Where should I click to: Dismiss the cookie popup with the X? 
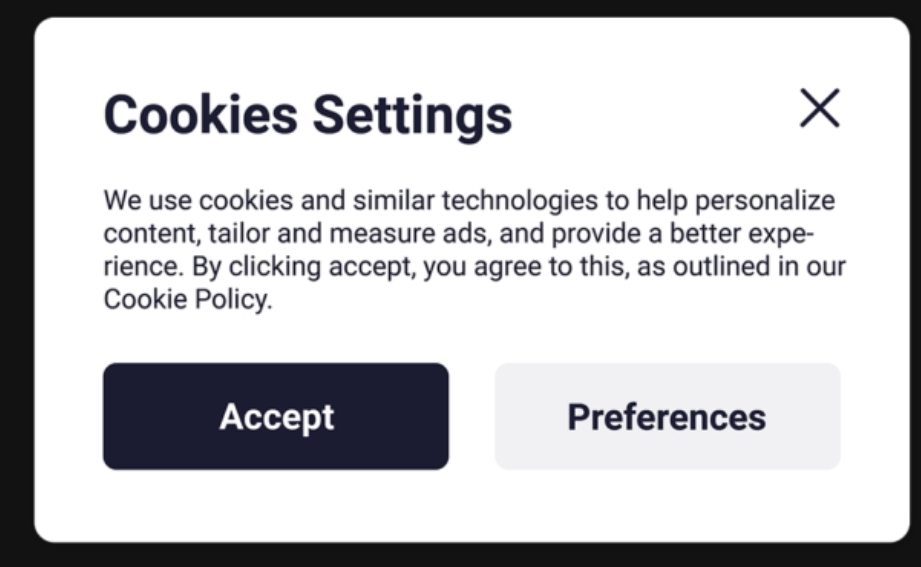[819, 108]
